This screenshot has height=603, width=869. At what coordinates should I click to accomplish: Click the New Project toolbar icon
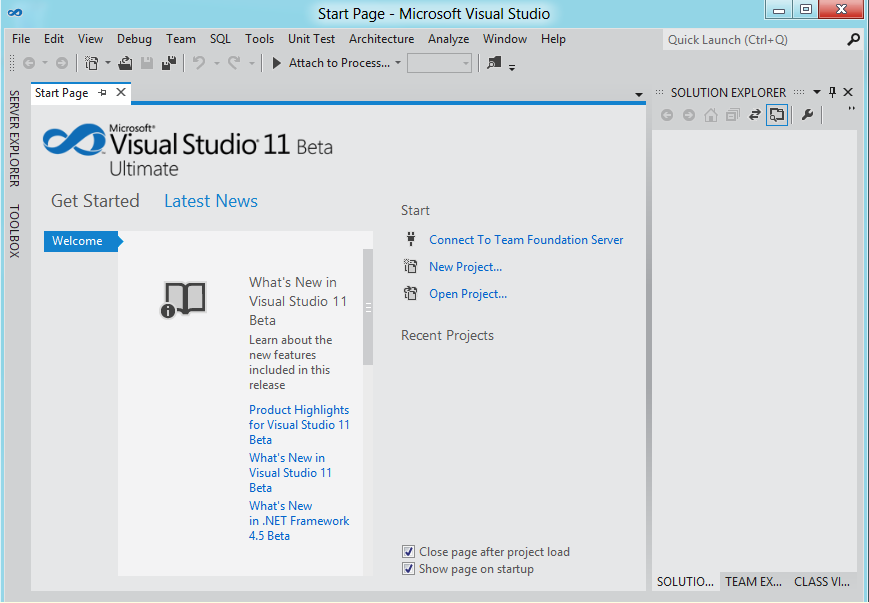[91, 63]
